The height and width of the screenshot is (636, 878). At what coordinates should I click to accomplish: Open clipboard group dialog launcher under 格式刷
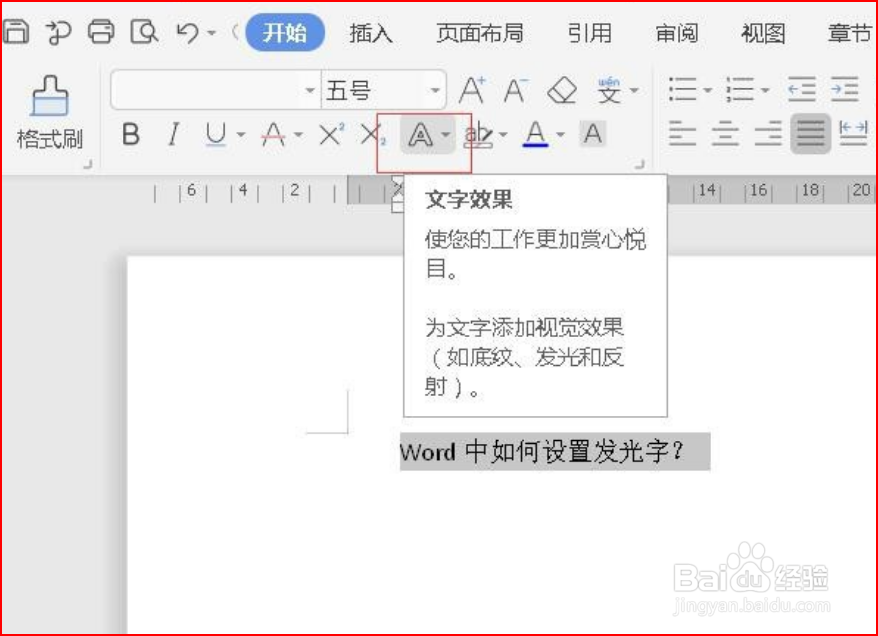coord(88,164)
